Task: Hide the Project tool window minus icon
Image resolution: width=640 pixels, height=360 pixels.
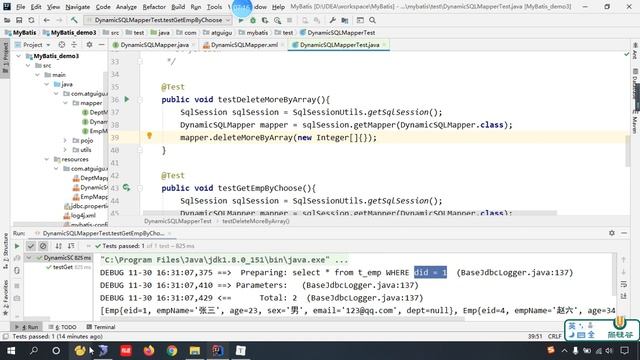Action: pyautogui.click(x=102, y=44)
